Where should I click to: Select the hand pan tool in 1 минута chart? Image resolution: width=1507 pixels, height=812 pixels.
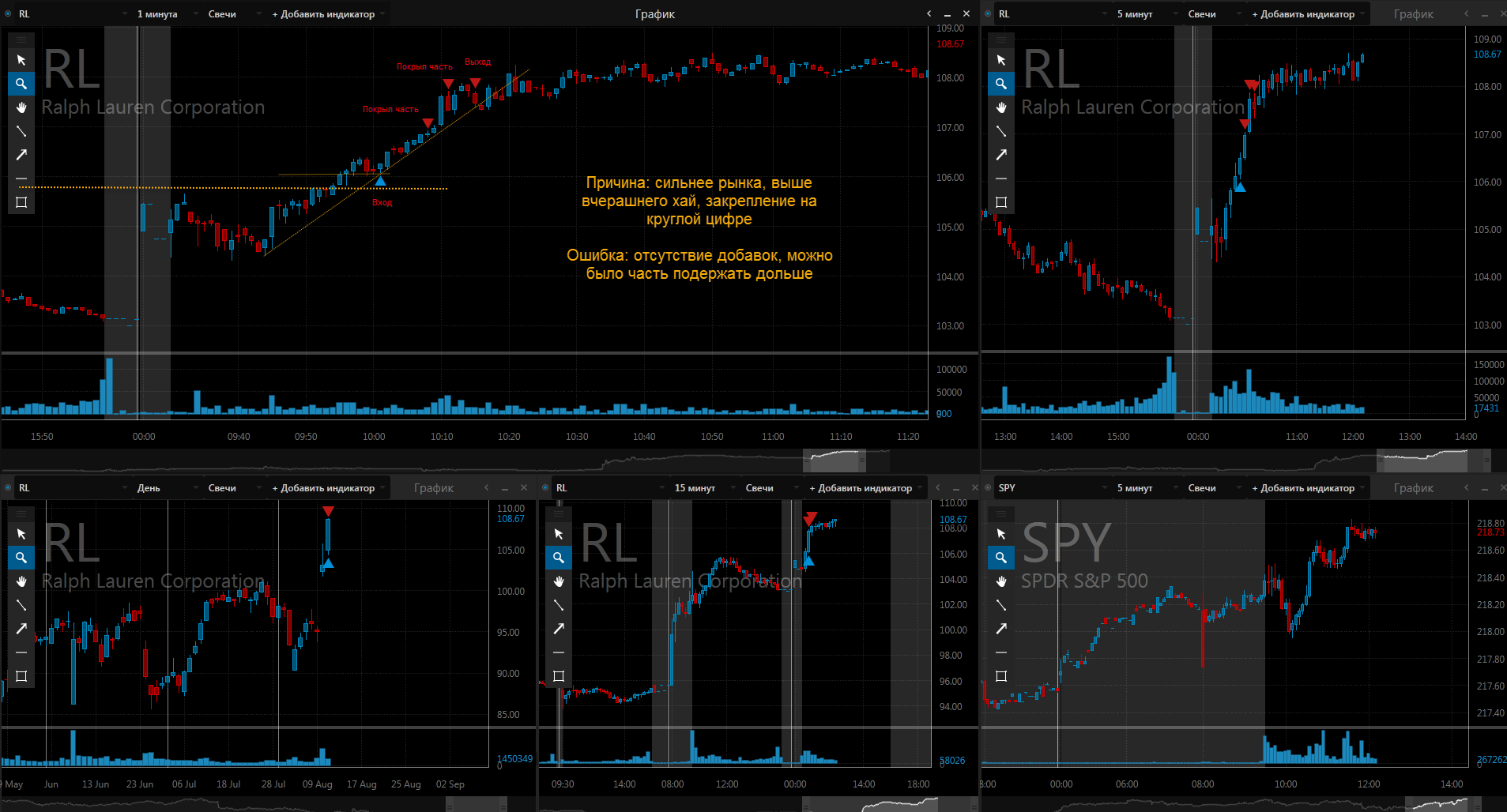pos(21,107)
